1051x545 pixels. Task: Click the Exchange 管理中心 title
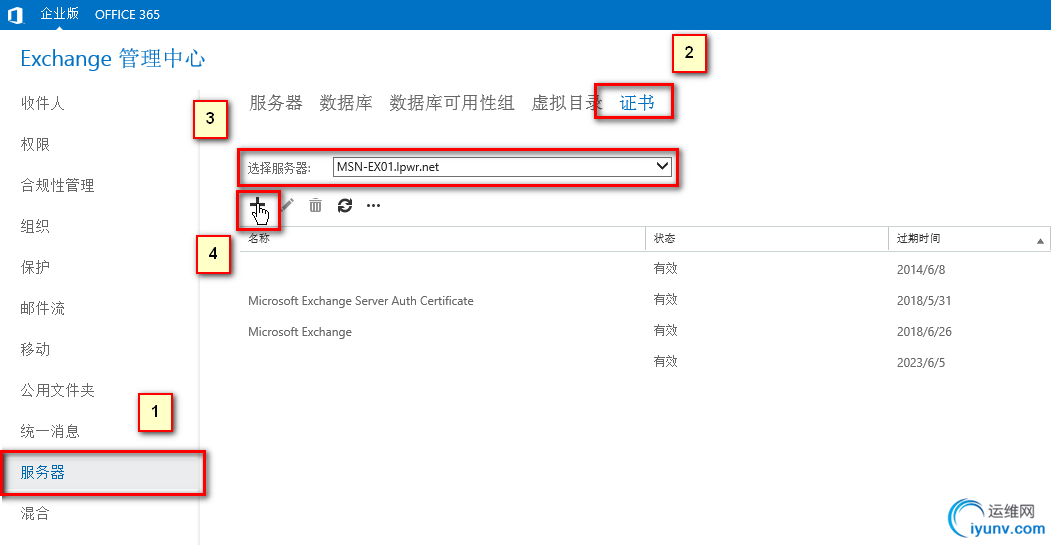[x=113, y=58]
